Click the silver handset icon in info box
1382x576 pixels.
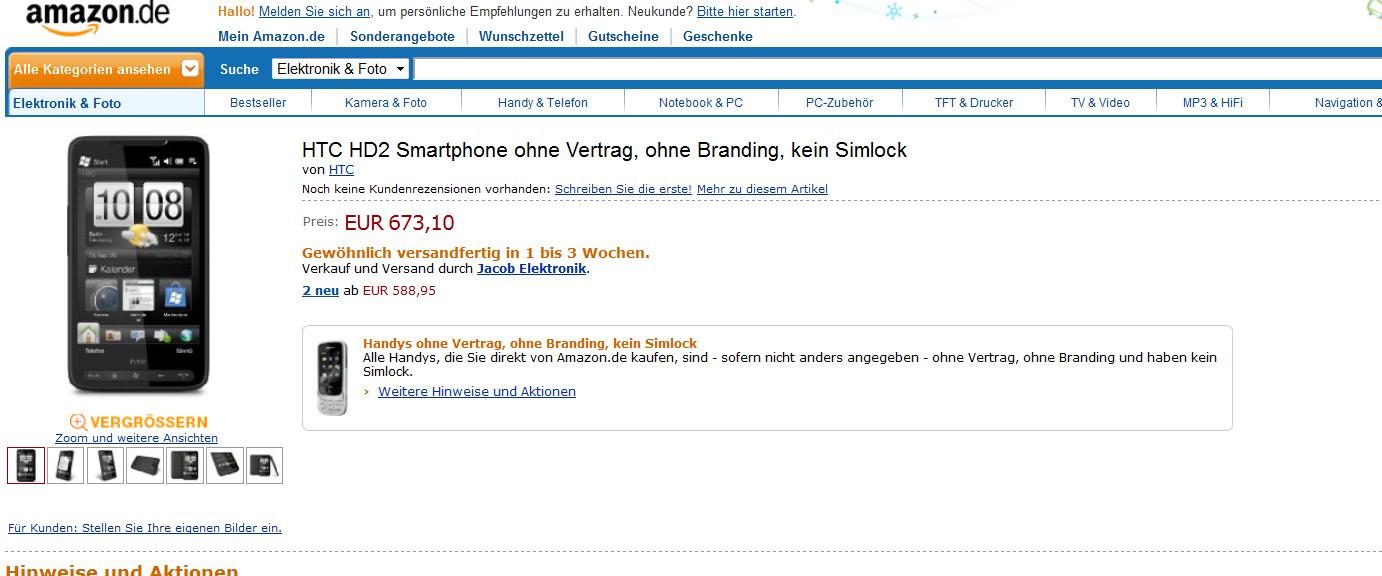332,378
